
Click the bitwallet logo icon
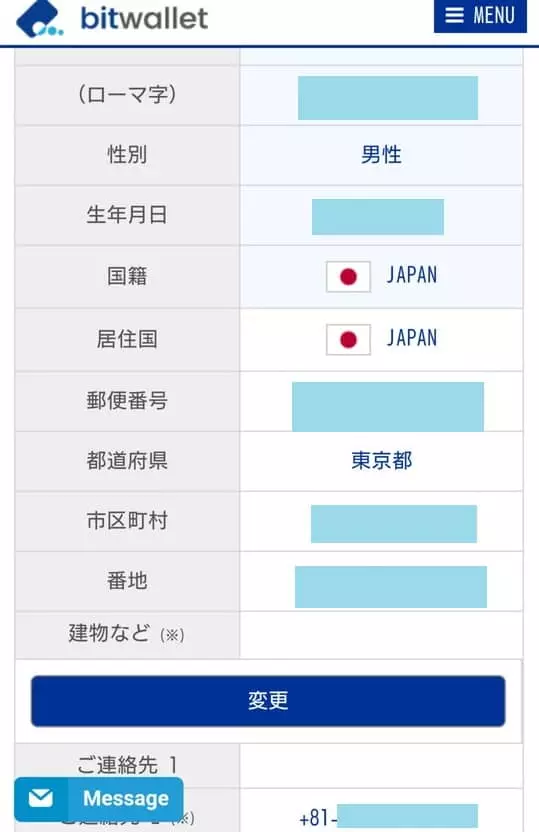[40, 20]
